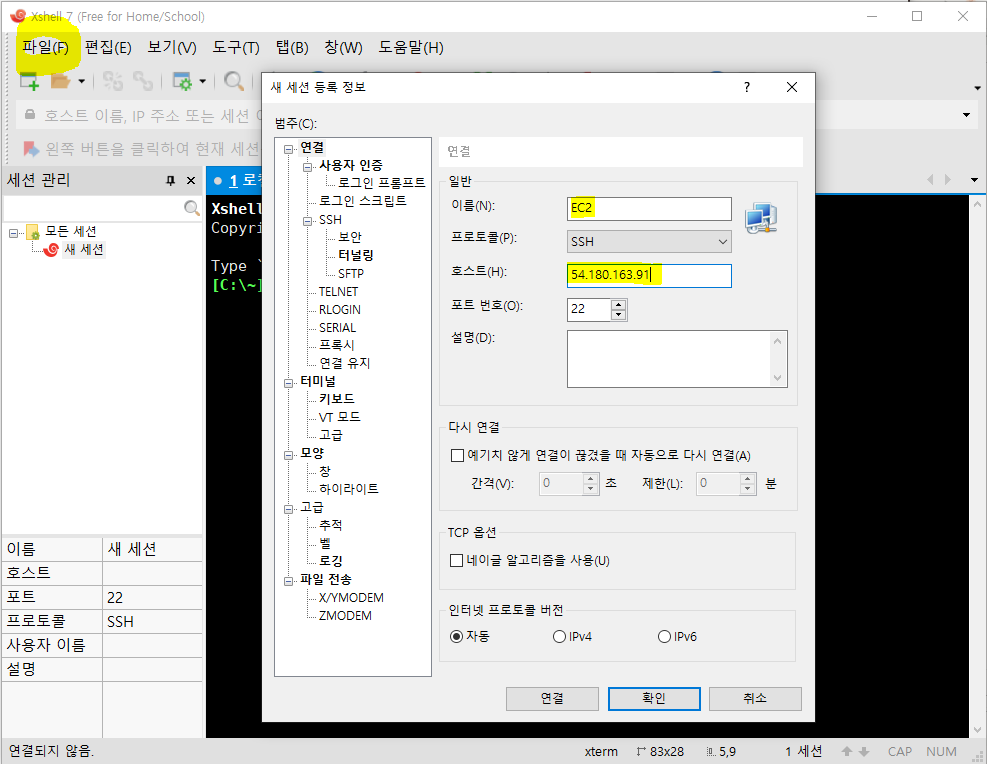Enable 네이글 알고리즘을 사용 checkbox
Viewport: 987px width, 764px height.
457,560
